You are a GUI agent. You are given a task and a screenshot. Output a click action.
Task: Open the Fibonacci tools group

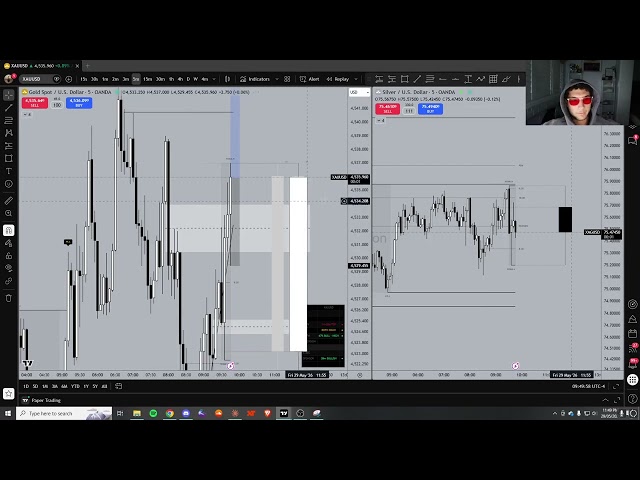click(x=9, y=120)
